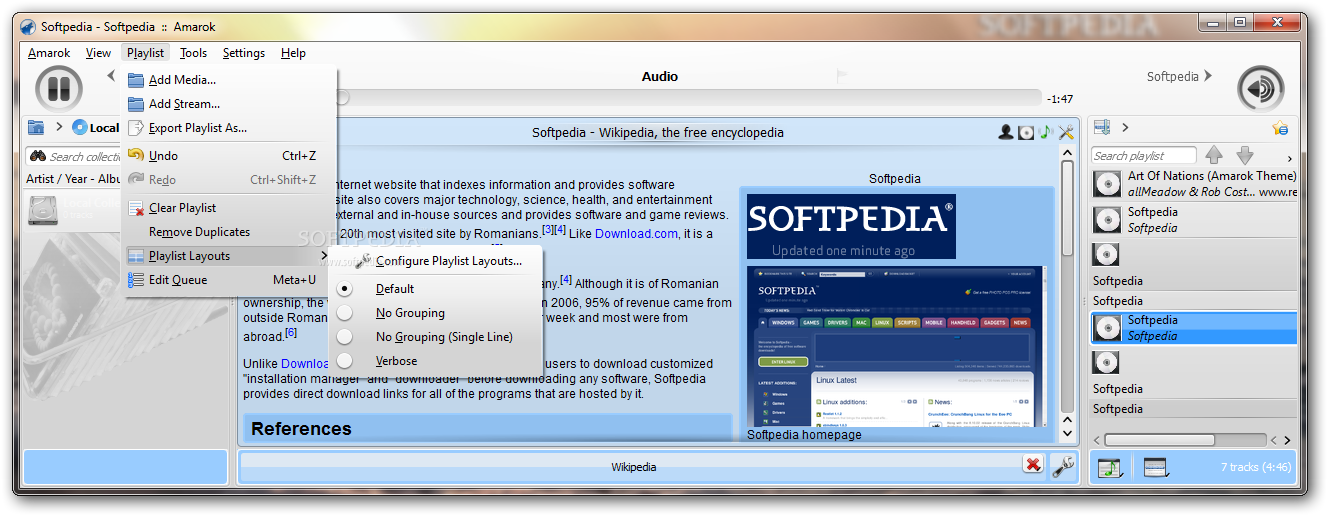Click the track progression music-note icon
Image resolution: width=1328 pixels, height=516 pixels.
click(x=1109, y=467)
